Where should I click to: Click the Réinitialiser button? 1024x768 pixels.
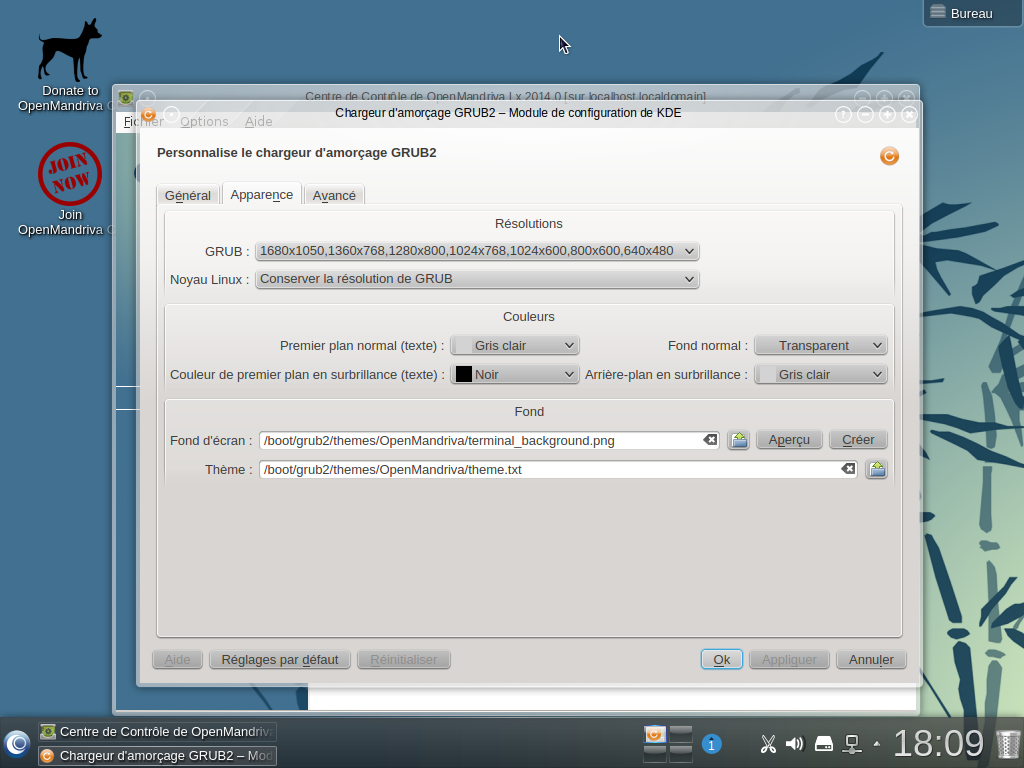click(x=404, y=660)
